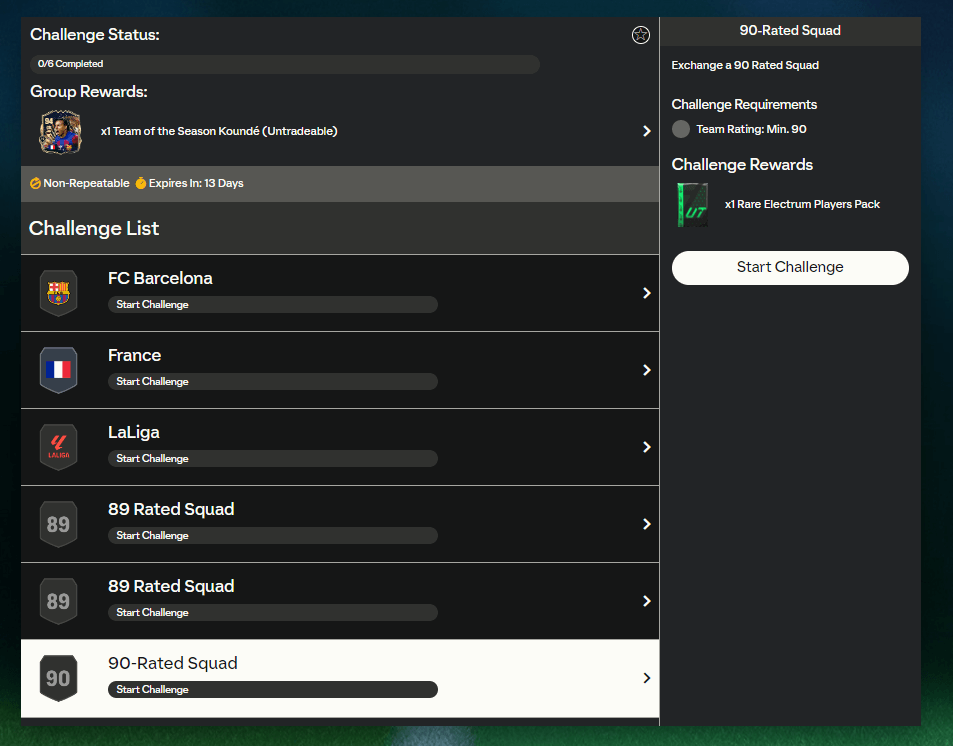This screenshot has height=746, width=953.
Task: Click the 0/6 Completed progress bar
Action: (285, 64)
